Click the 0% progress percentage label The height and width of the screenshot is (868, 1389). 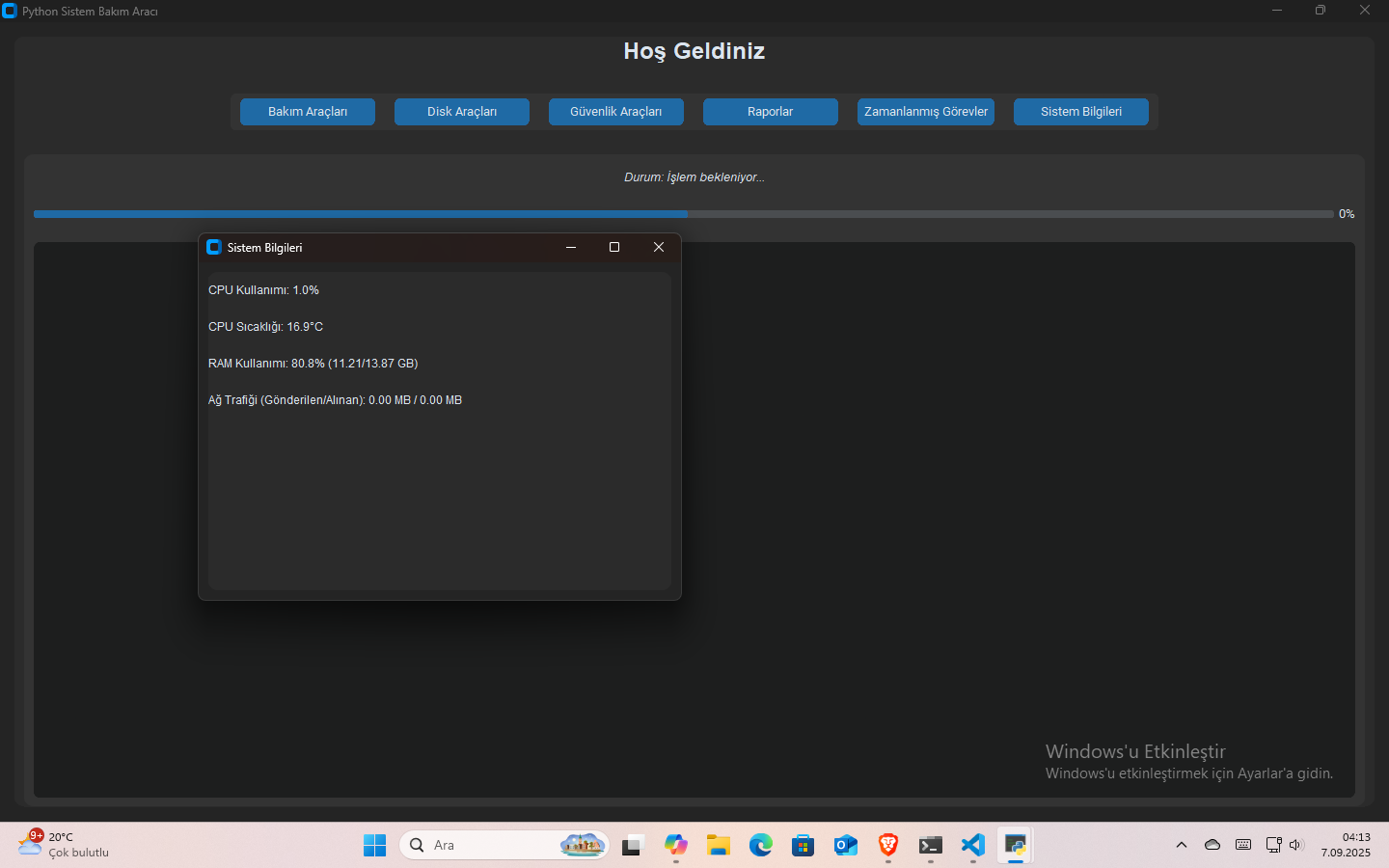(1347, 214)
